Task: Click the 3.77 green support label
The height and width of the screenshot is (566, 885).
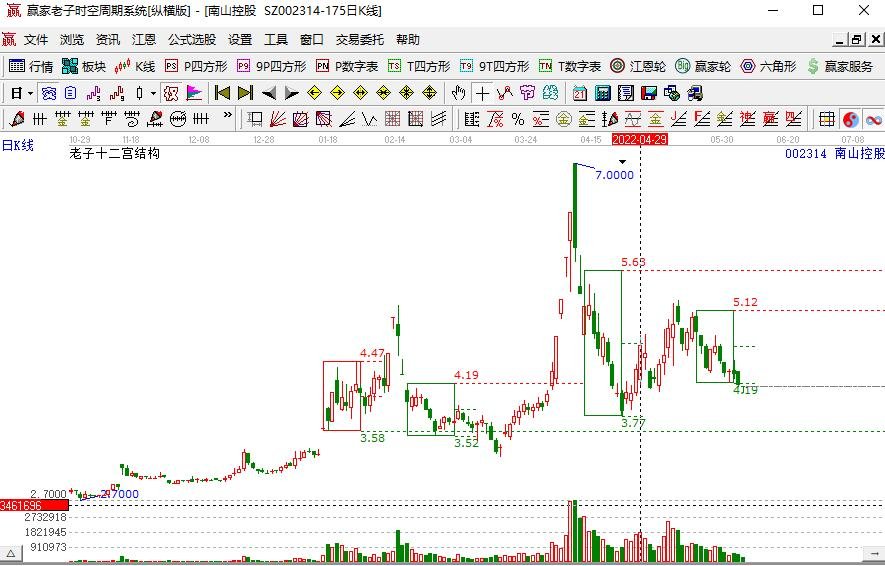Action: click(x=633, y=423)
